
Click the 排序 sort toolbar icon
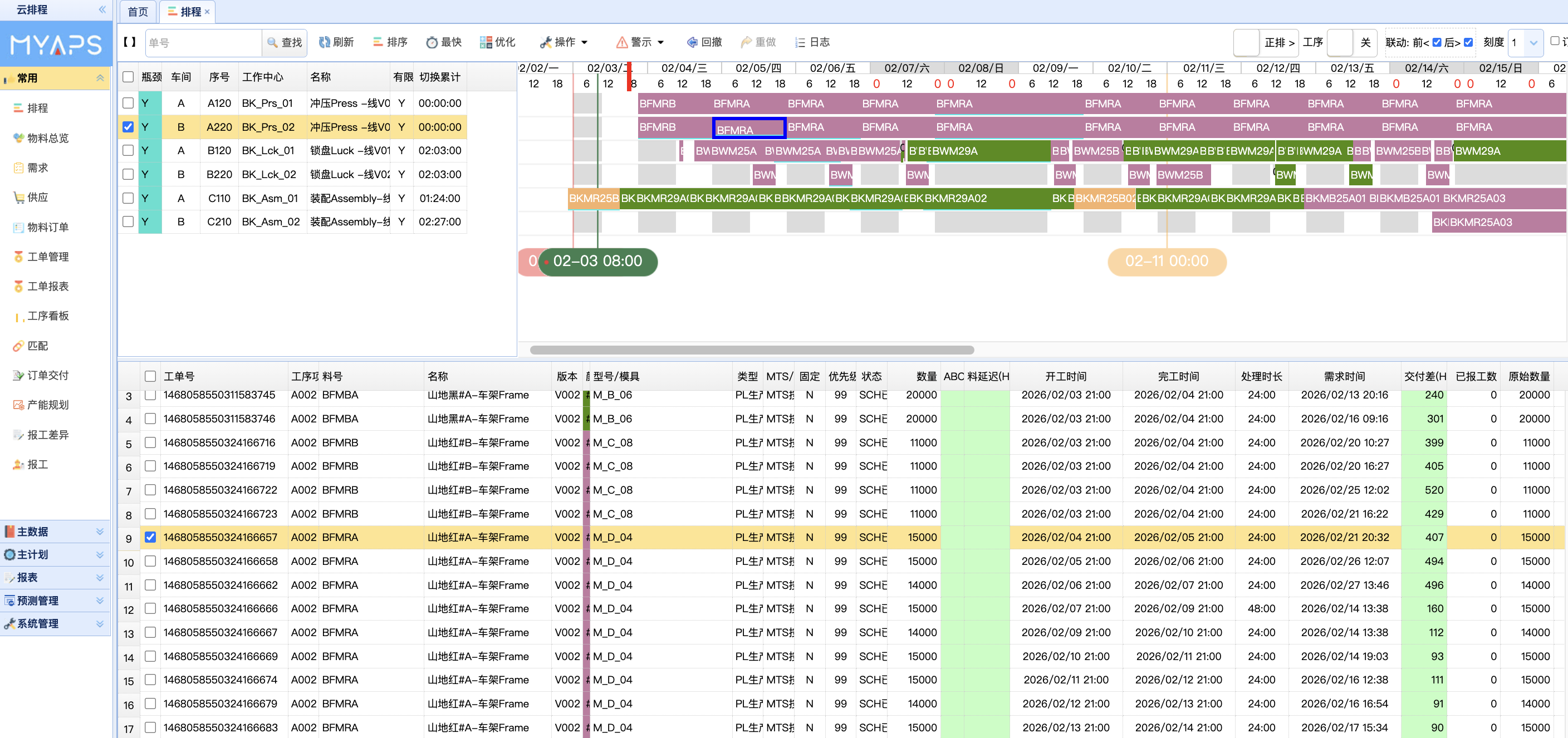coord(378,42)
